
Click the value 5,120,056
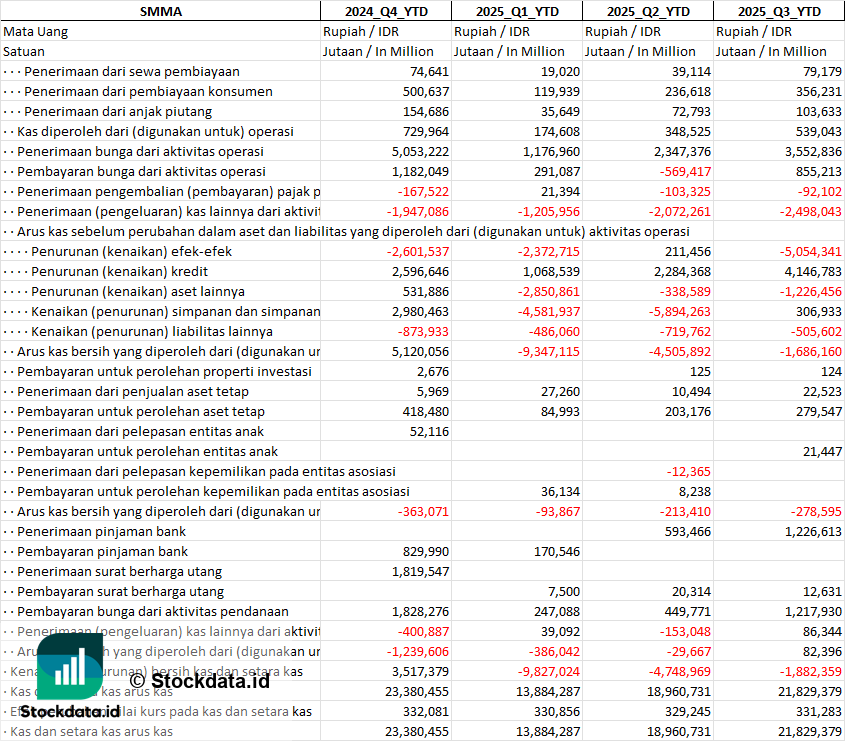420,351
